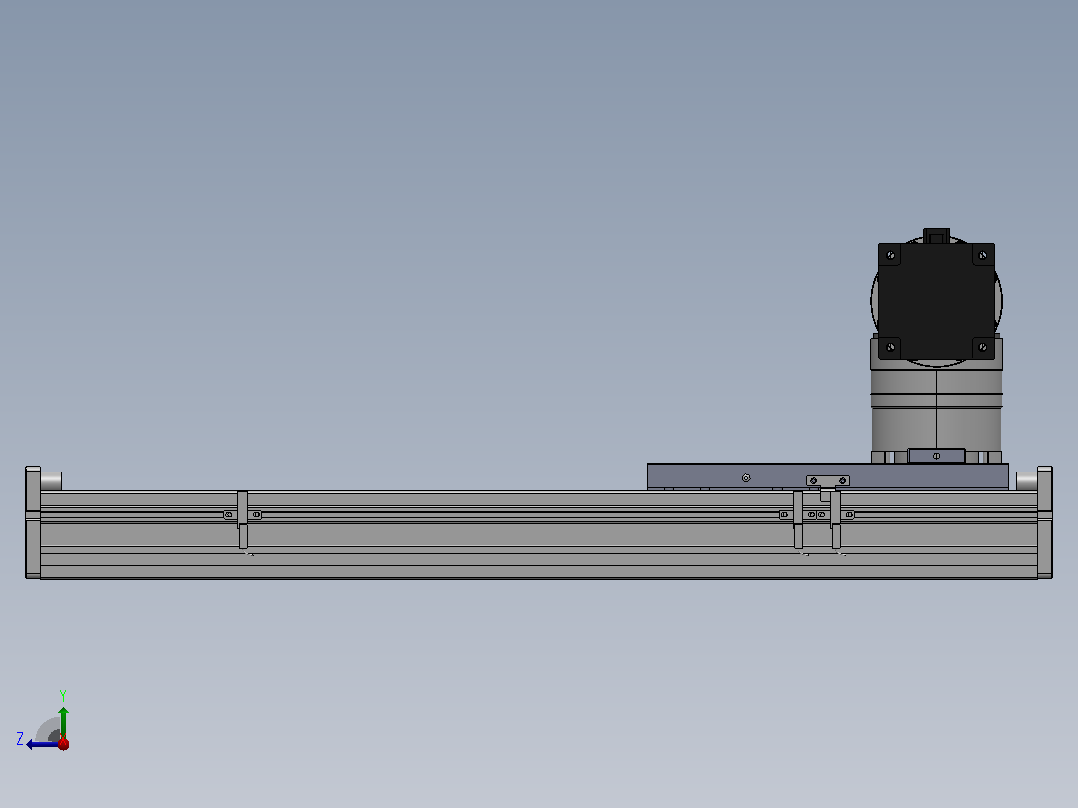Select the motor's bottom-right corner screw
The width and height of the screenshot is (1078, 808).
tap(982, 347)
